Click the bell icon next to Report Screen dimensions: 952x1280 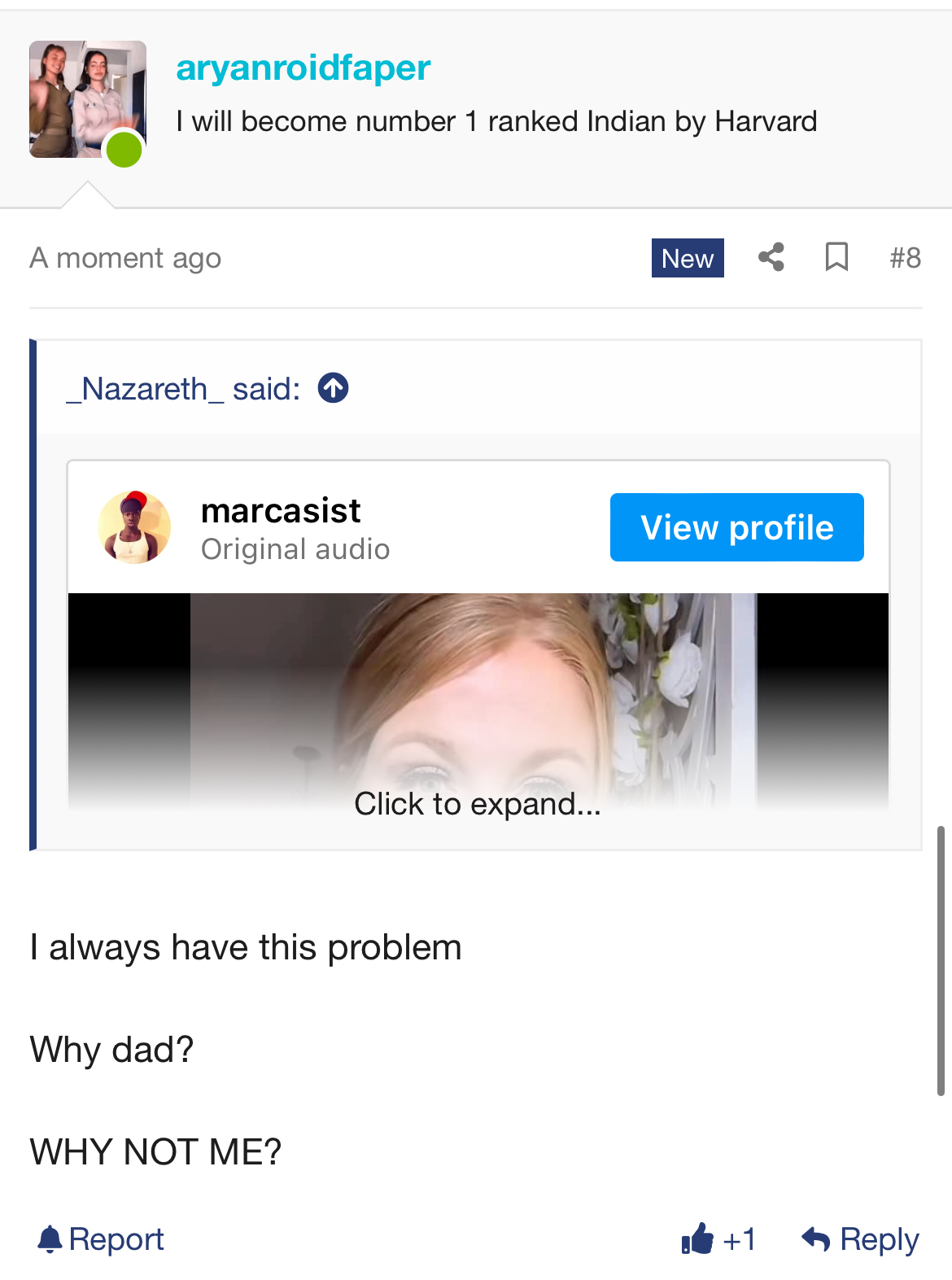[x=50, y=1239]
